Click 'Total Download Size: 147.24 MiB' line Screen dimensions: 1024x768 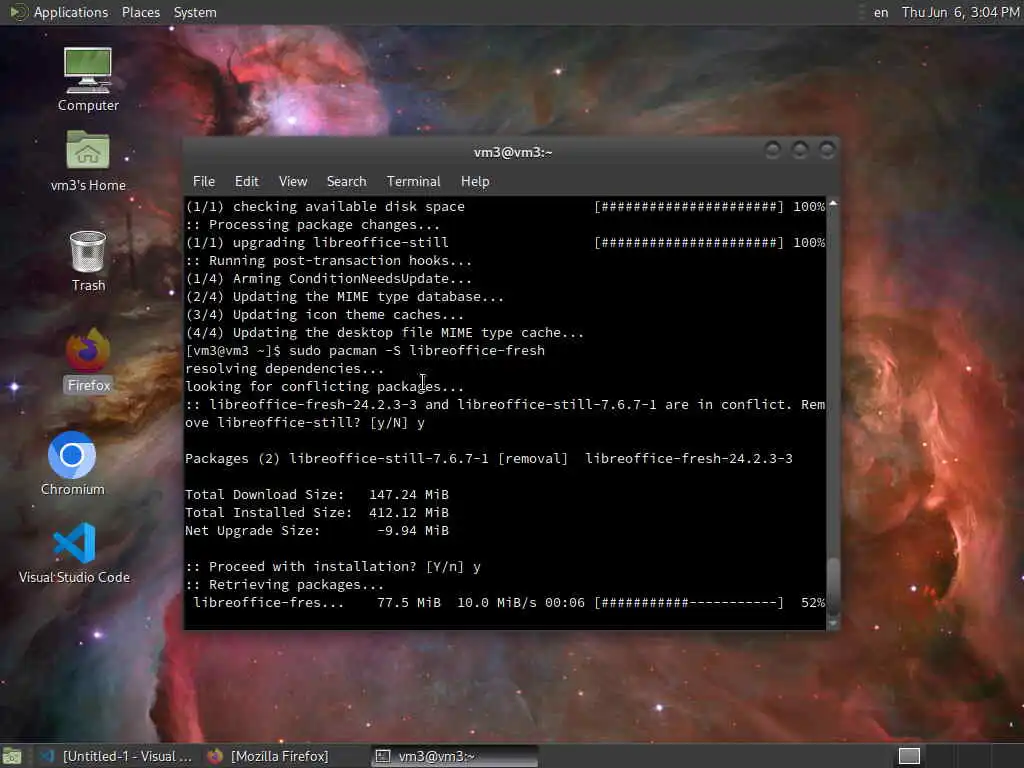317,495
